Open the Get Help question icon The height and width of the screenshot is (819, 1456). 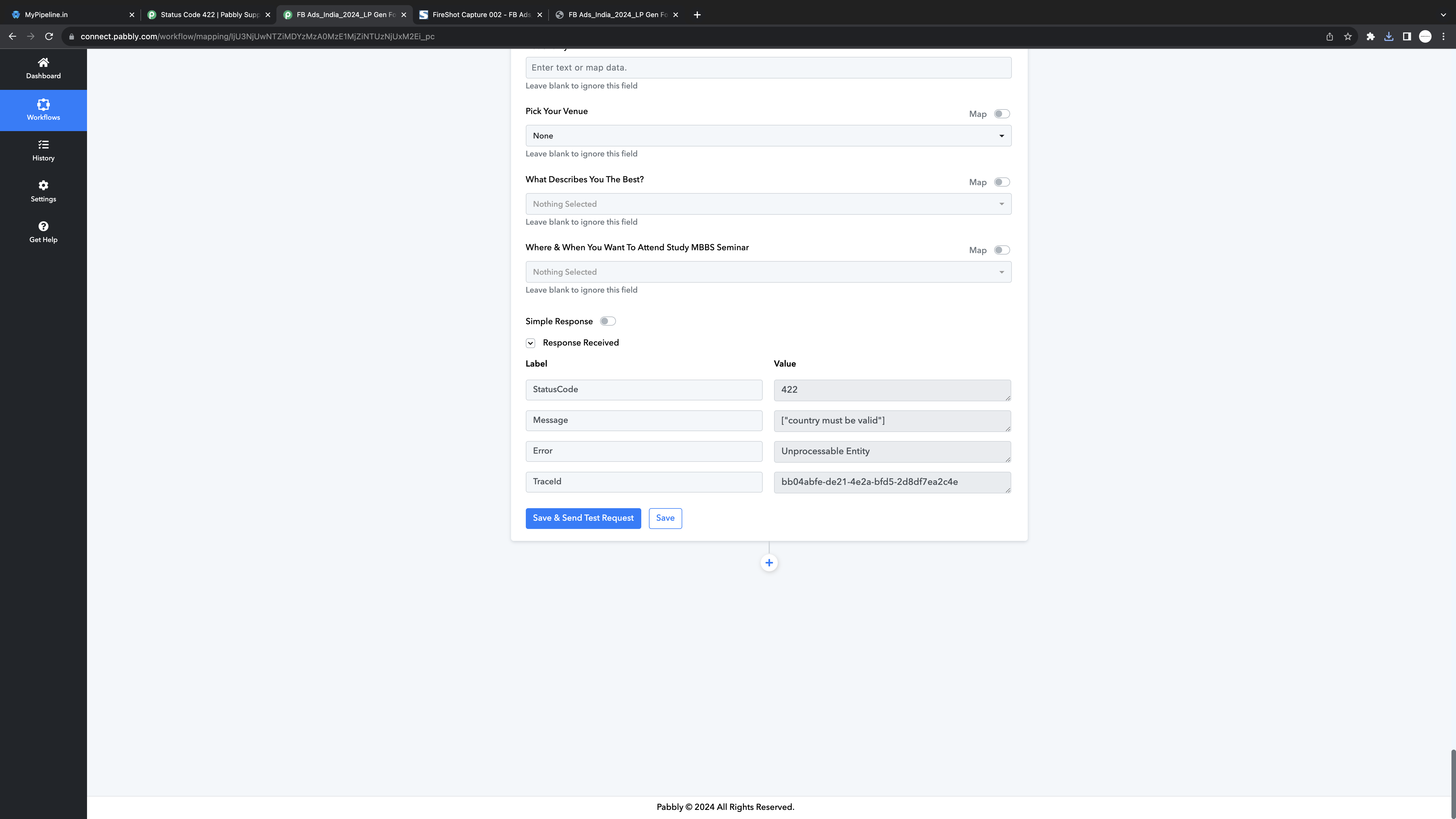click(43, 226)
